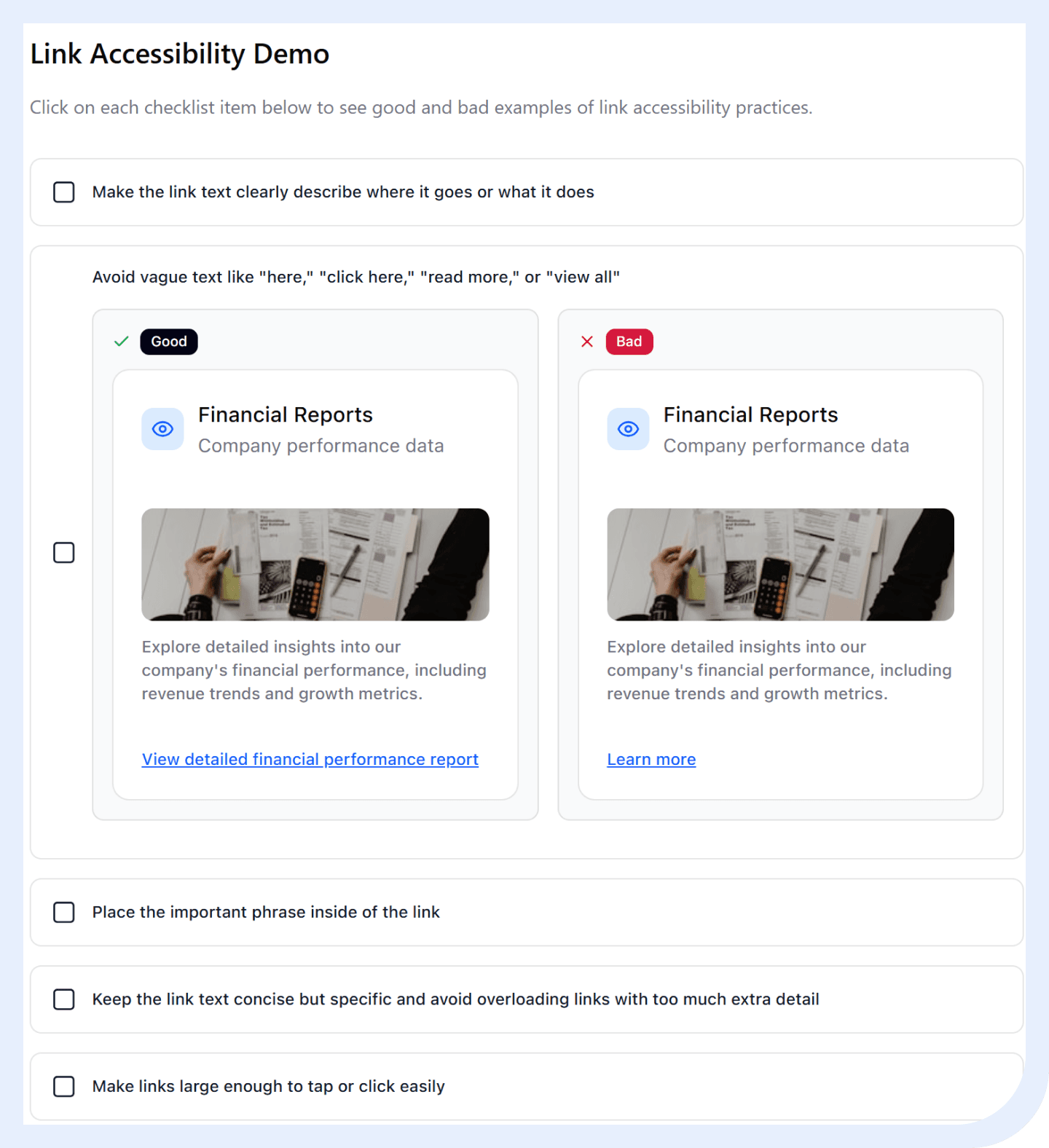Open the detailed financial performance report link
This screenshot has height=1148, width=1049.
[310, 759]
